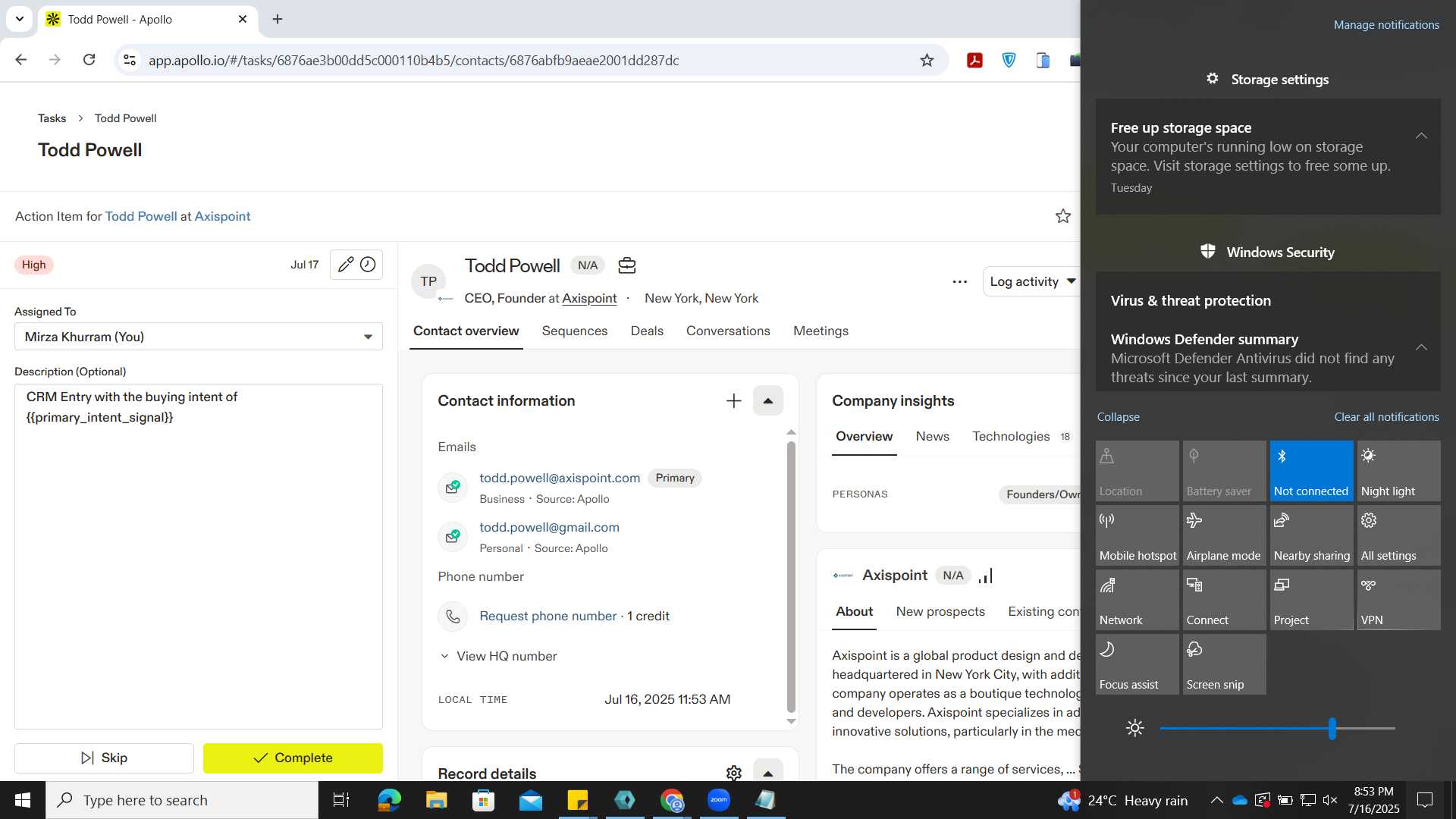Add contact information with plus icon
1456x819 pixels.
pos(733,401)
